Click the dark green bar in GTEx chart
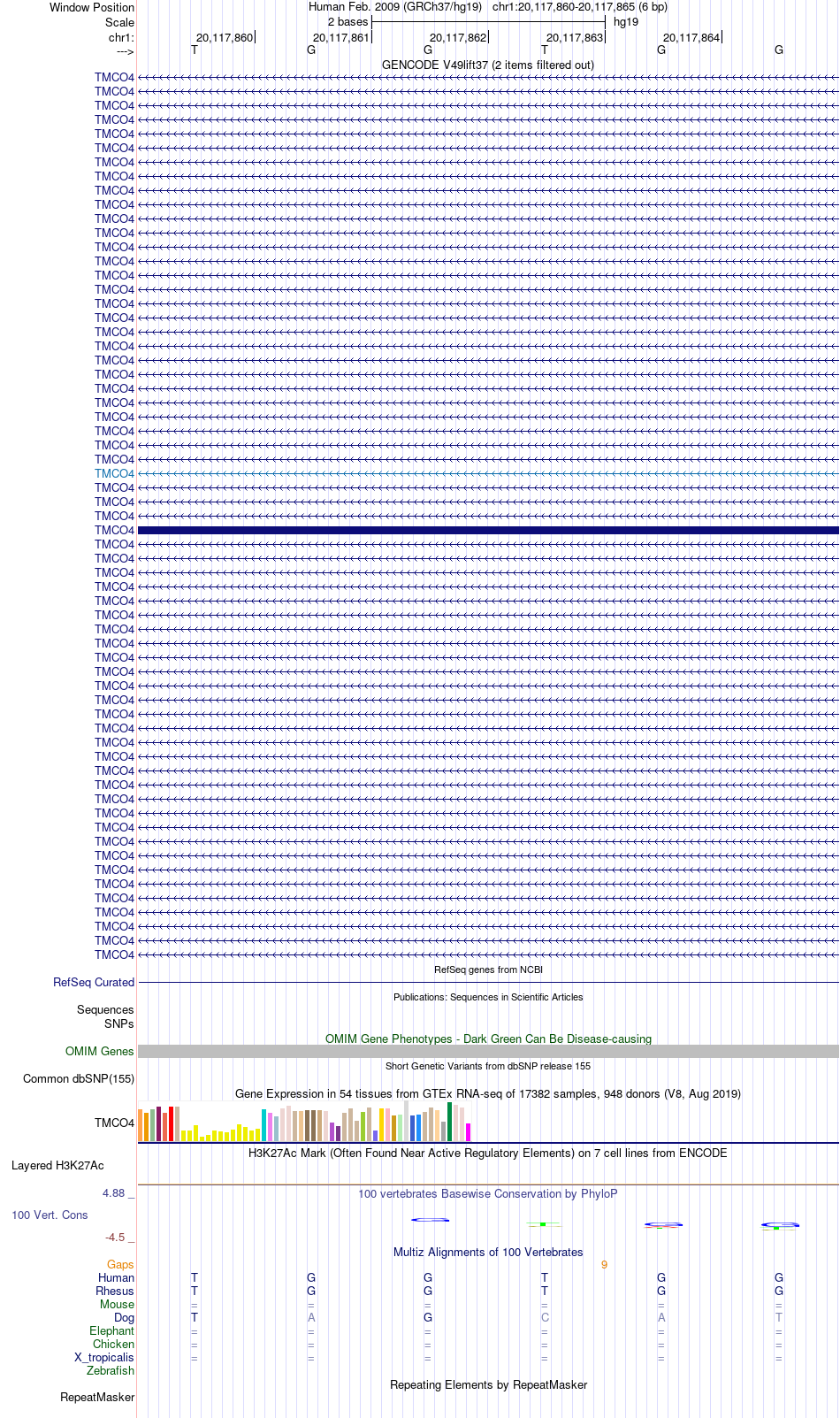This screenshot has width=840, height=1418. point(449,1122)
